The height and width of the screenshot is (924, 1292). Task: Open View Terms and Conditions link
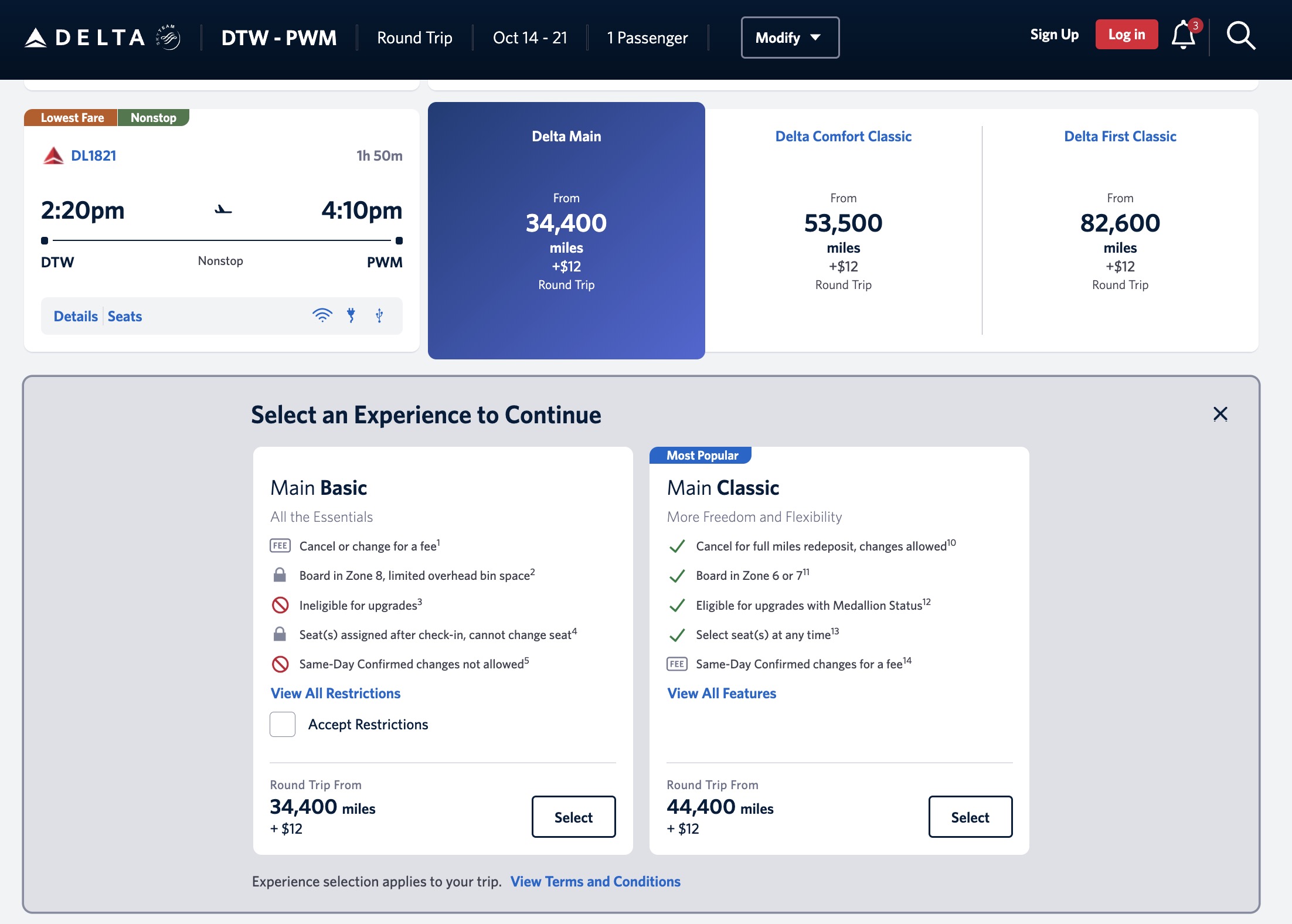click(x=596, y=881)
